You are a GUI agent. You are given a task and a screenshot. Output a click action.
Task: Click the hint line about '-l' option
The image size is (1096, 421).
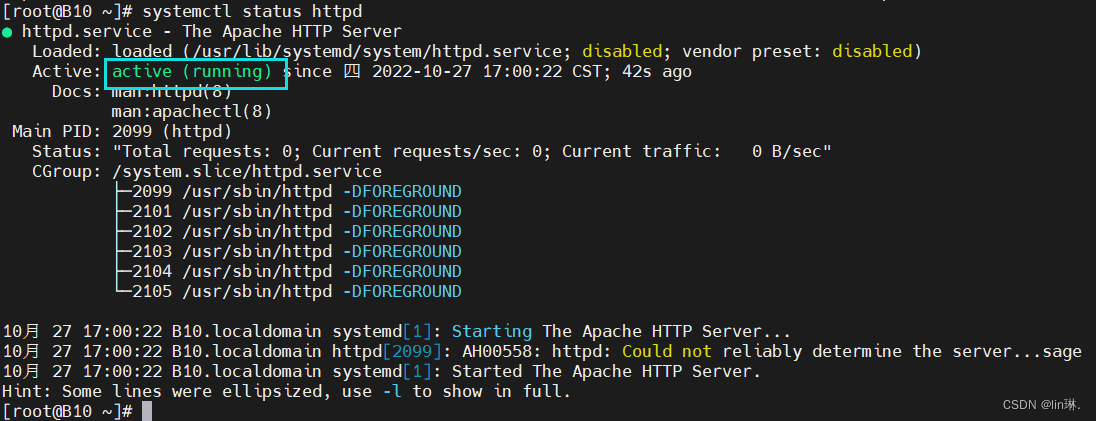pyautogui.click(x=287, y=392)
